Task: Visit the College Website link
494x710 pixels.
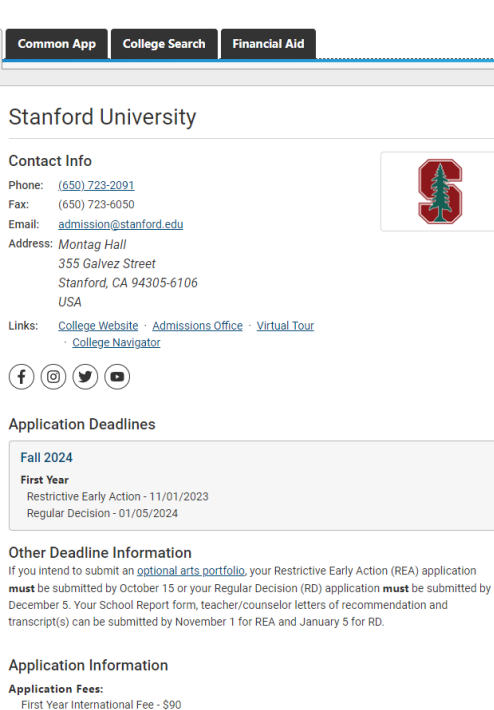Action: (98, 326)
